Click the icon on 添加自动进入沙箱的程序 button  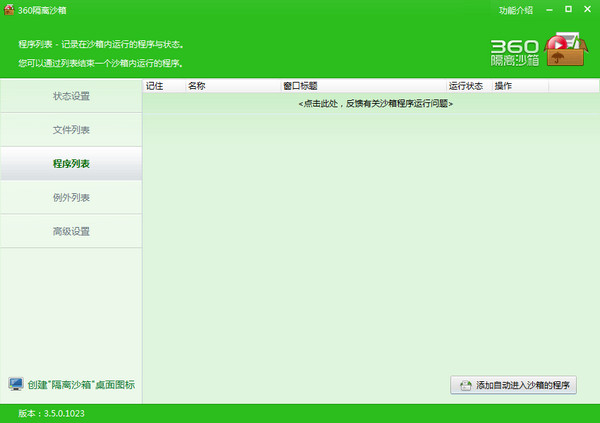point(465,385)
